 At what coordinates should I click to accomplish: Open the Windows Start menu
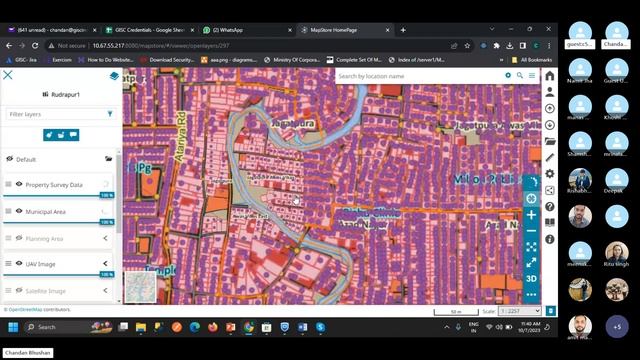(13, 327)
